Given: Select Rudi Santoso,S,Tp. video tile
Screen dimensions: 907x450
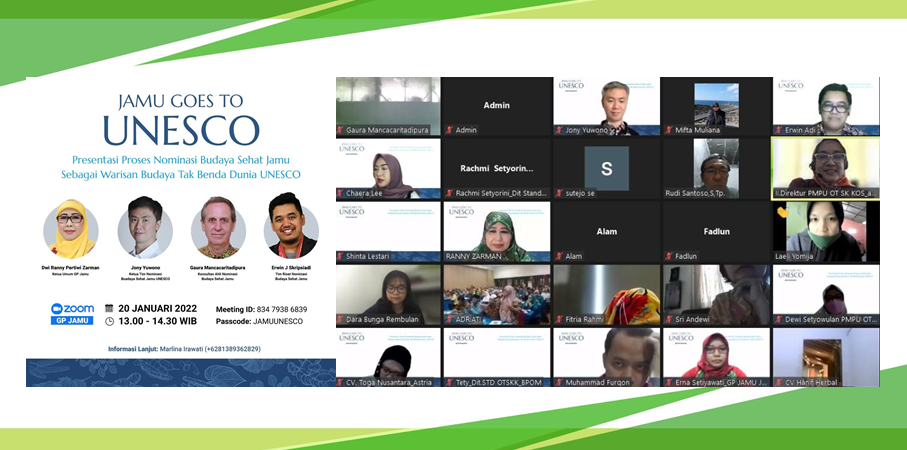Looking at the screenshot, I should [x=717, y=168].
